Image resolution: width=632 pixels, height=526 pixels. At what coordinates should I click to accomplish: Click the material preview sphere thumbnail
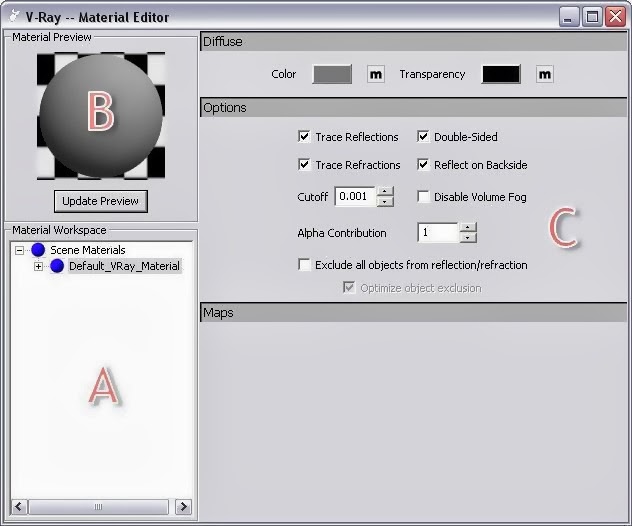[101, 116]
